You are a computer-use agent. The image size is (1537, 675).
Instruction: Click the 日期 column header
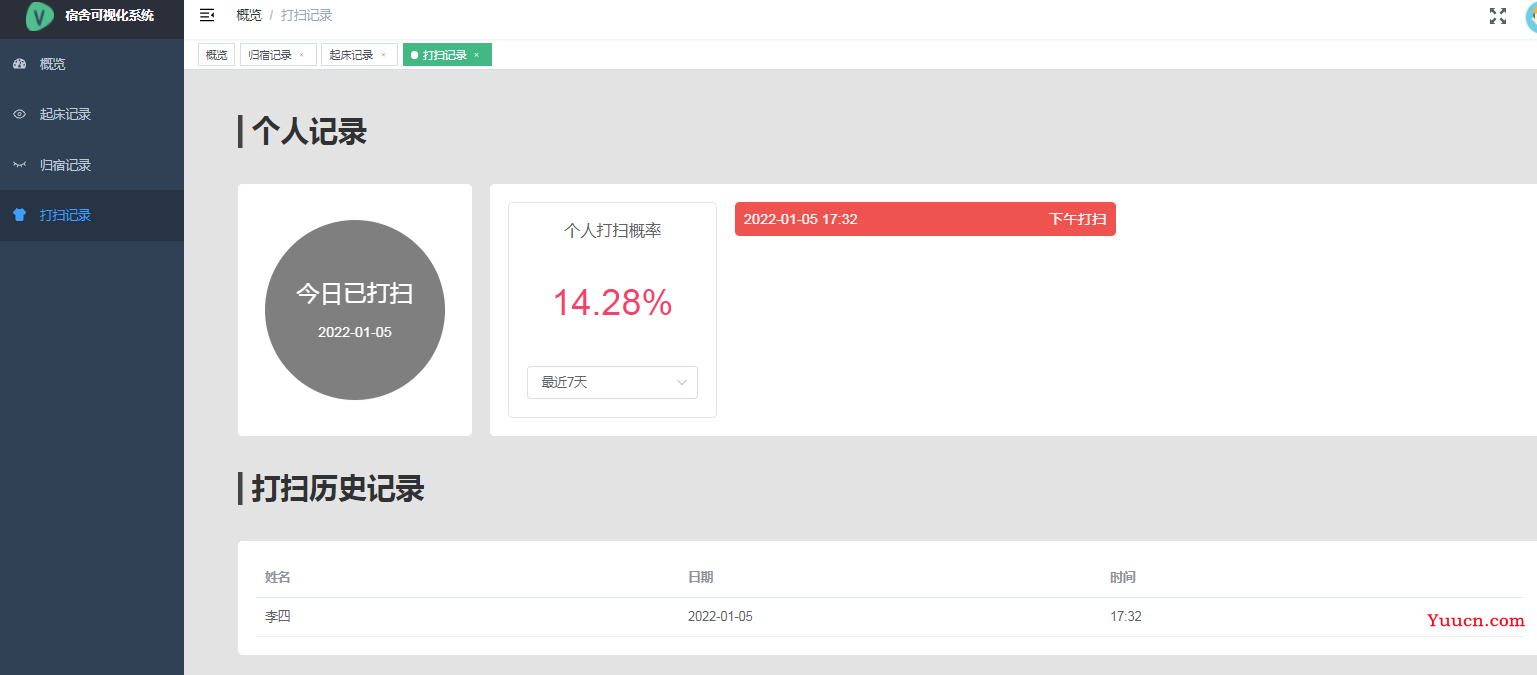click(x=700, y=577)
